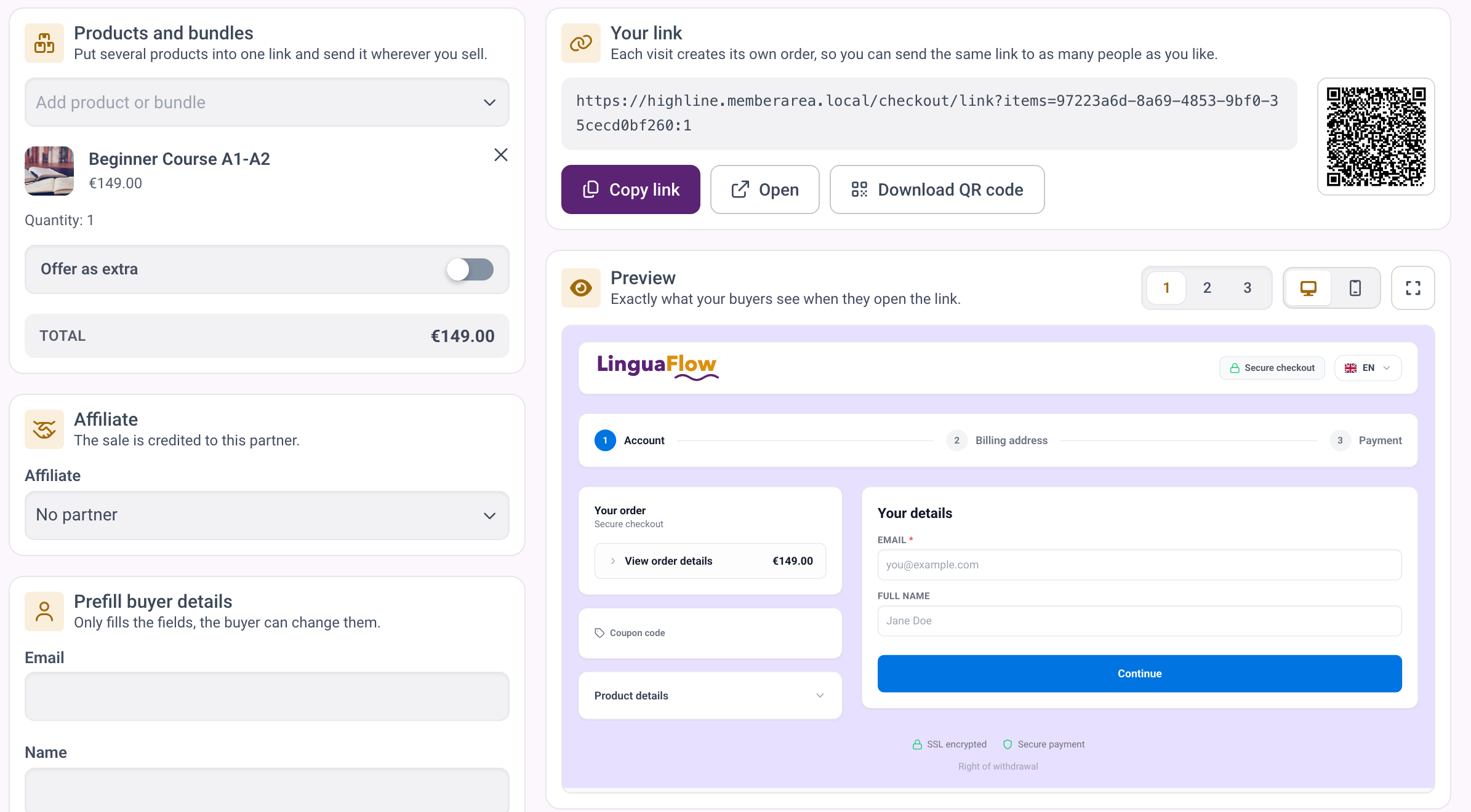Switch preview to desktop view icon

click(1308, 288)
